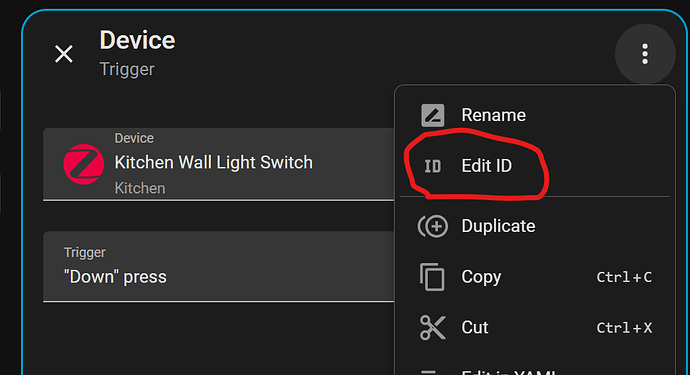Click the Trigger subtitle under Device
The width and height of the screenshot is (690, 375).
pyautogui.click(x=127, y=69)
